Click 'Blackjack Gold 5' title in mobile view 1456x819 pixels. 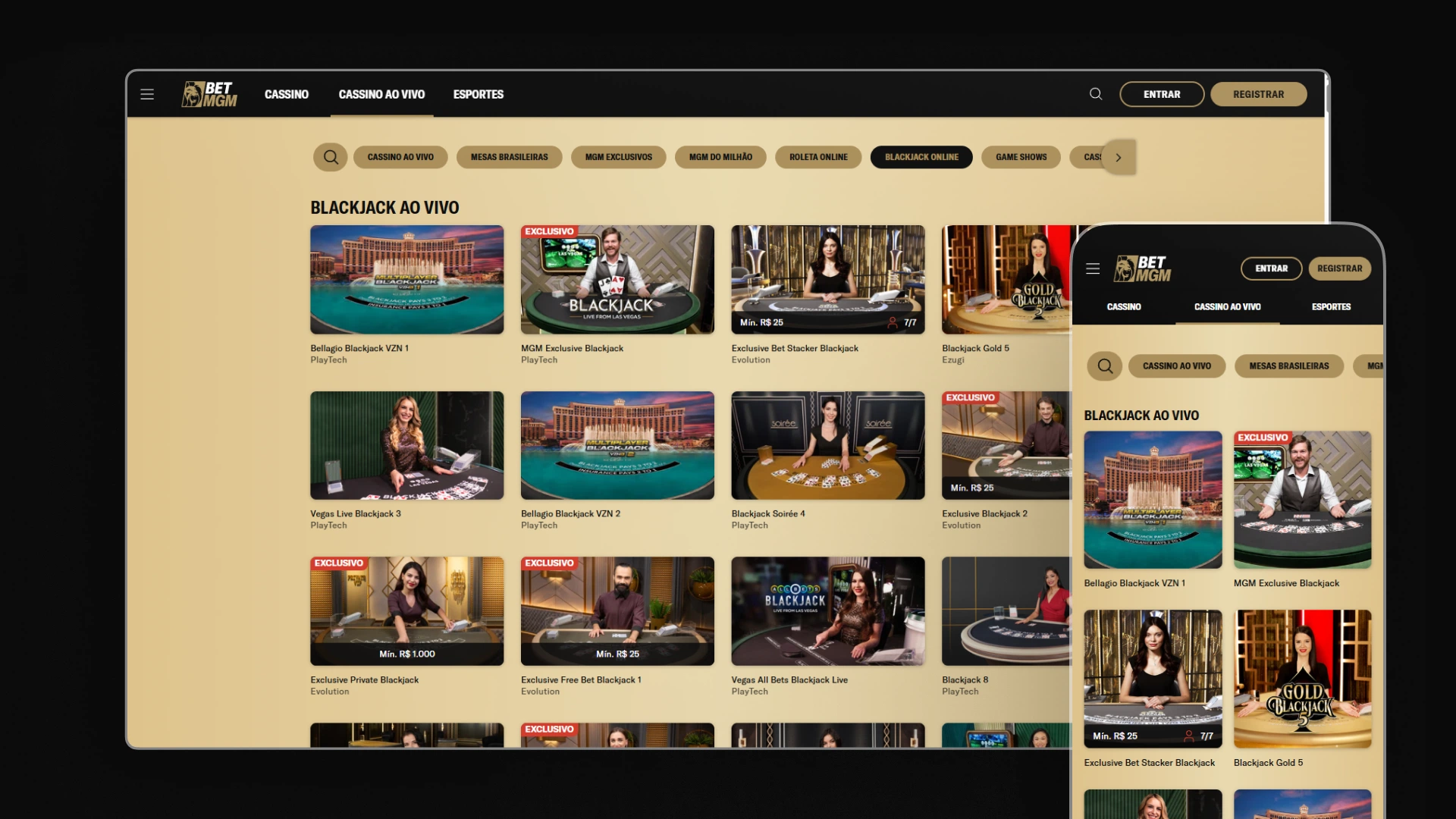click(x=1268, y=763)
